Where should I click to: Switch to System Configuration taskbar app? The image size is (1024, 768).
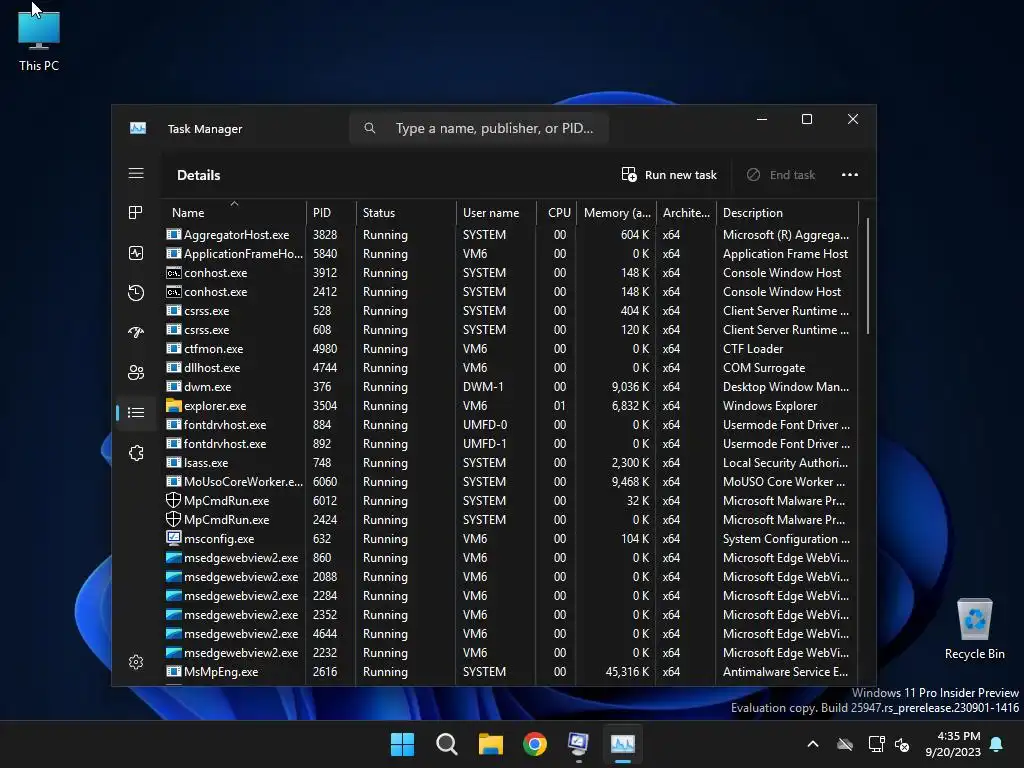[x=579, y=744]
